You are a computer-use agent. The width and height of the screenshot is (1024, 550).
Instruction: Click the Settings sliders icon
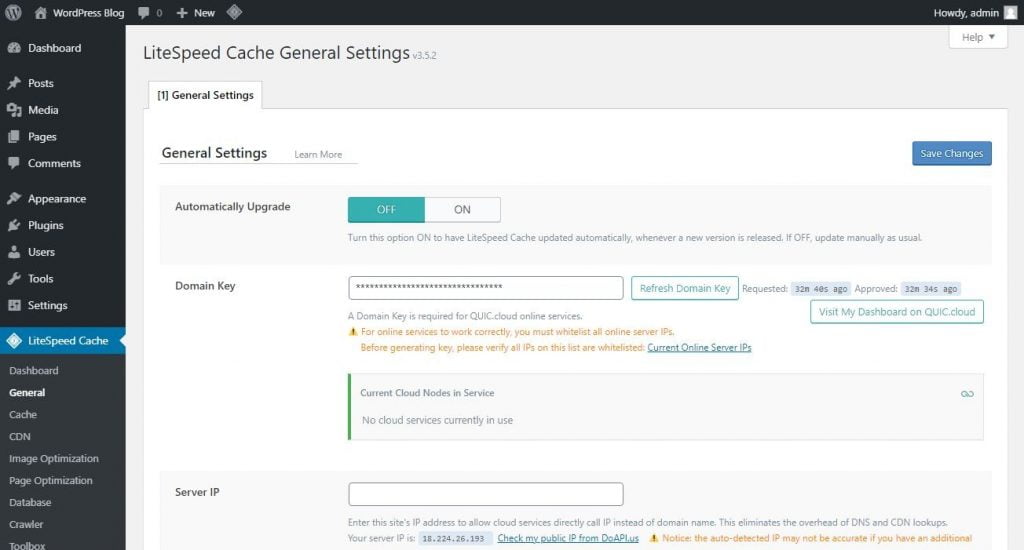(x=14, y=305)
